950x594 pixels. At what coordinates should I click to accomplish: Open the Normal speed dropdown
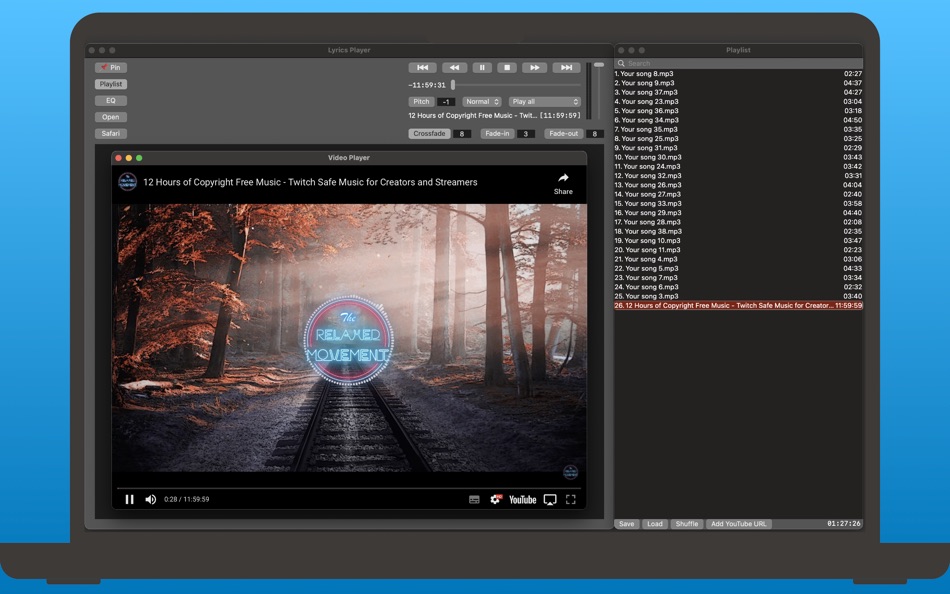tap(482, 102)
